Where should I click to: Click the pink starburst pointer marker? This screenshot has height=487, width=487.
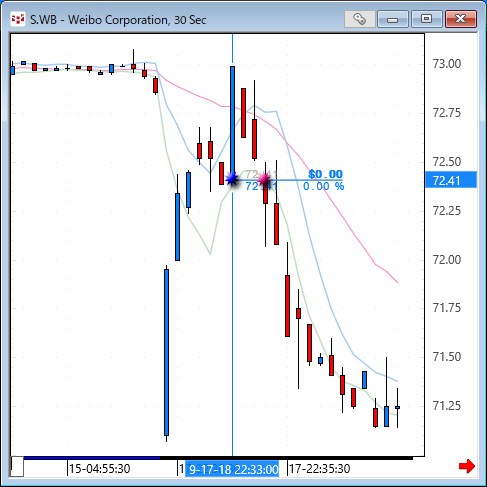click(x=264, y=179)
